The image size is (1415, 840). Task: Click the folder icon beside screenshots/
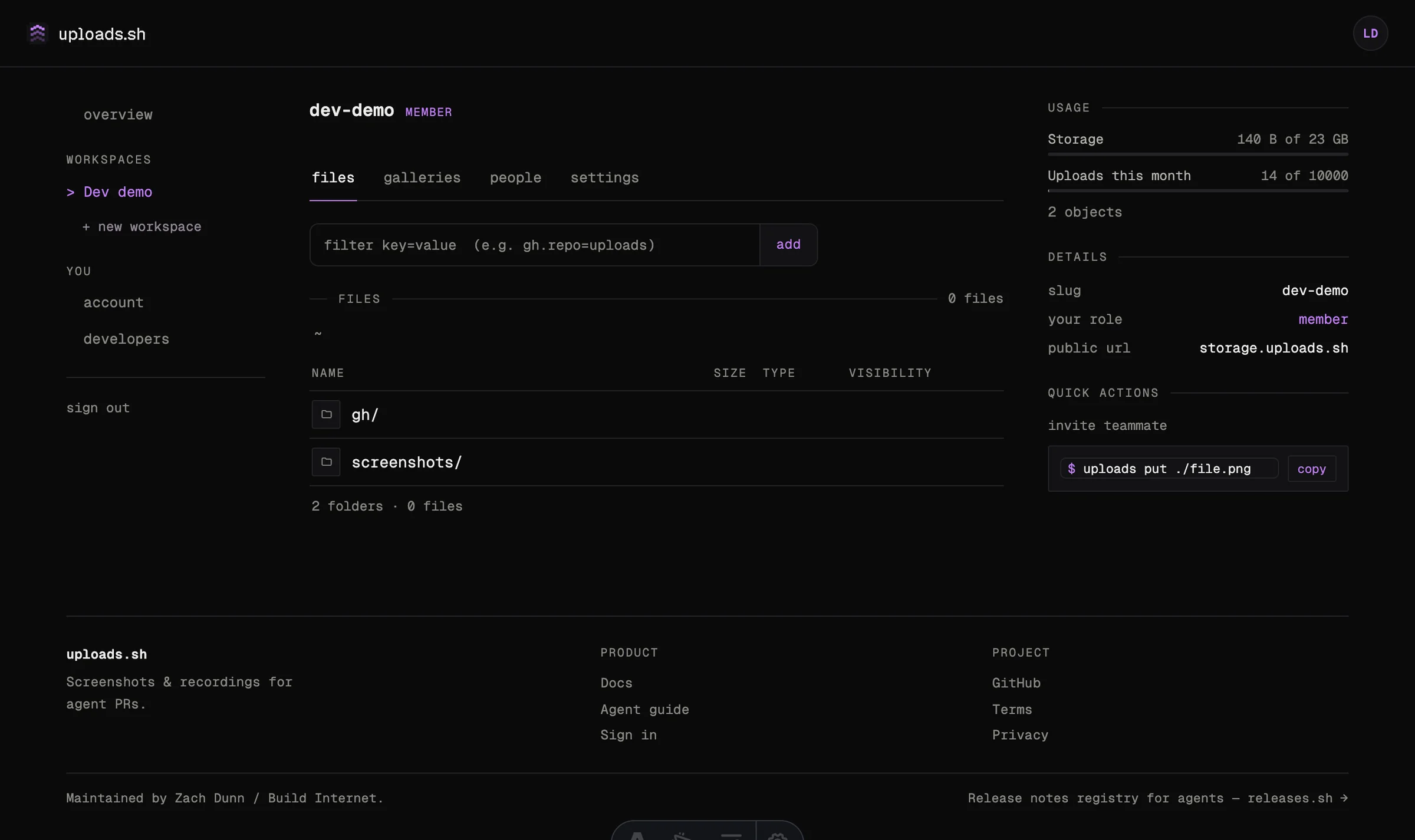(326, 462)
